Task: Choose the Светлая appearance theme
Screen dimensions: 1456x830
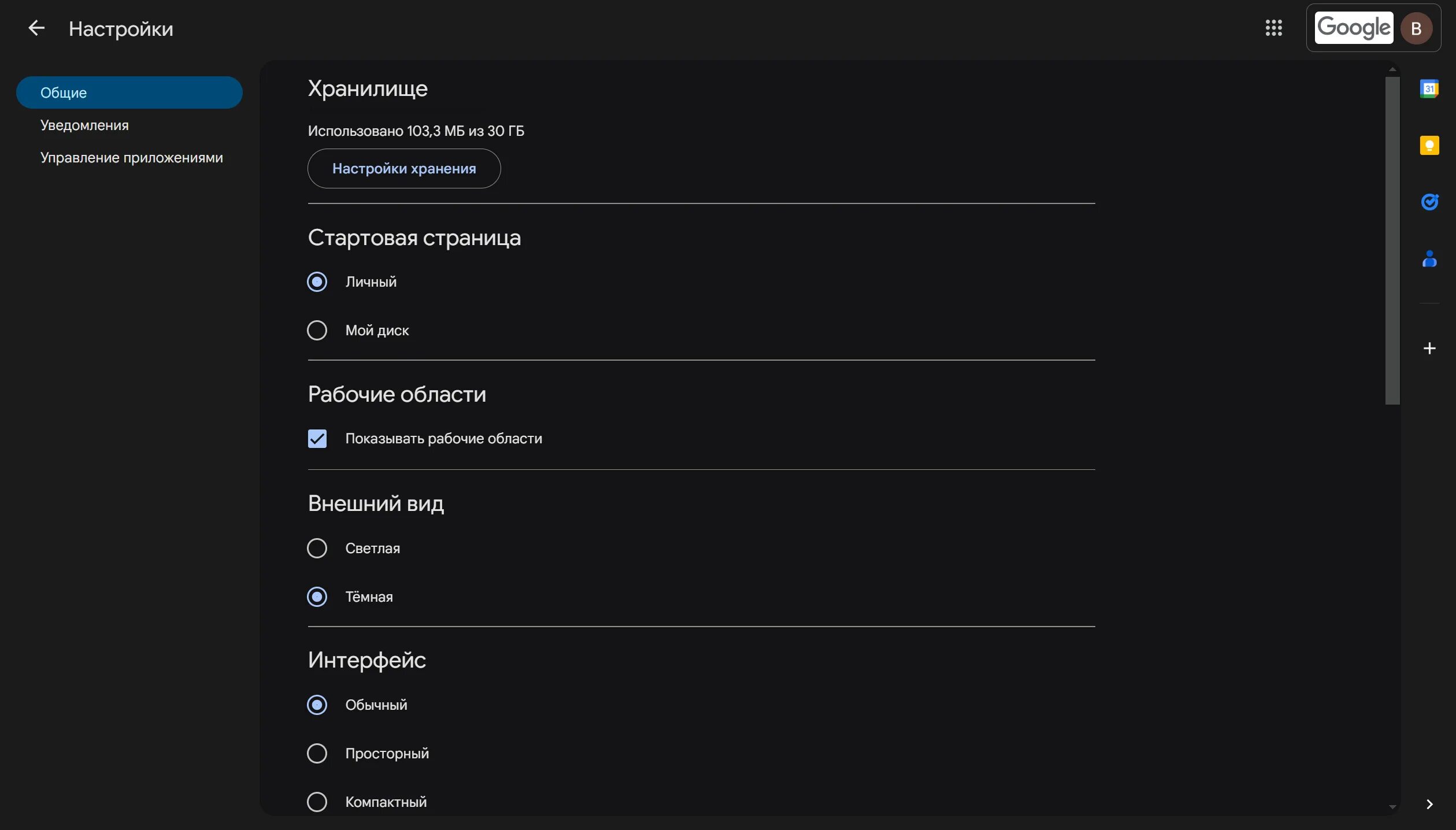Action: (317, 549)
